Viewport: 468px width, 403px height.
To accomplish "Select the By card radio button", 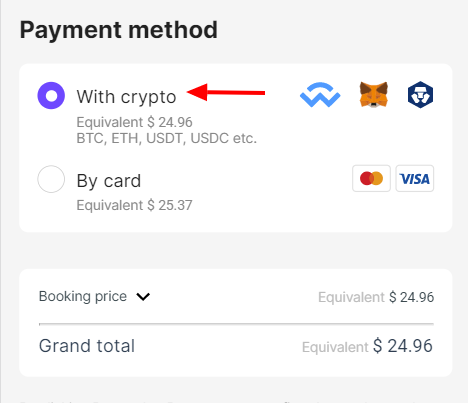I will pos(51,179).
